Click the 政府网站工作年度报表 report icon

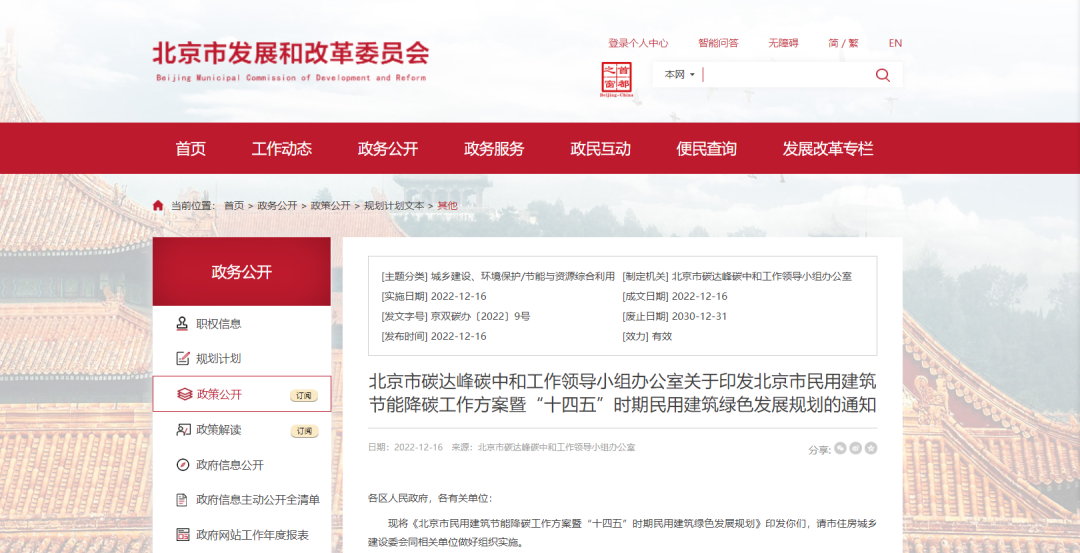(183, 534)
